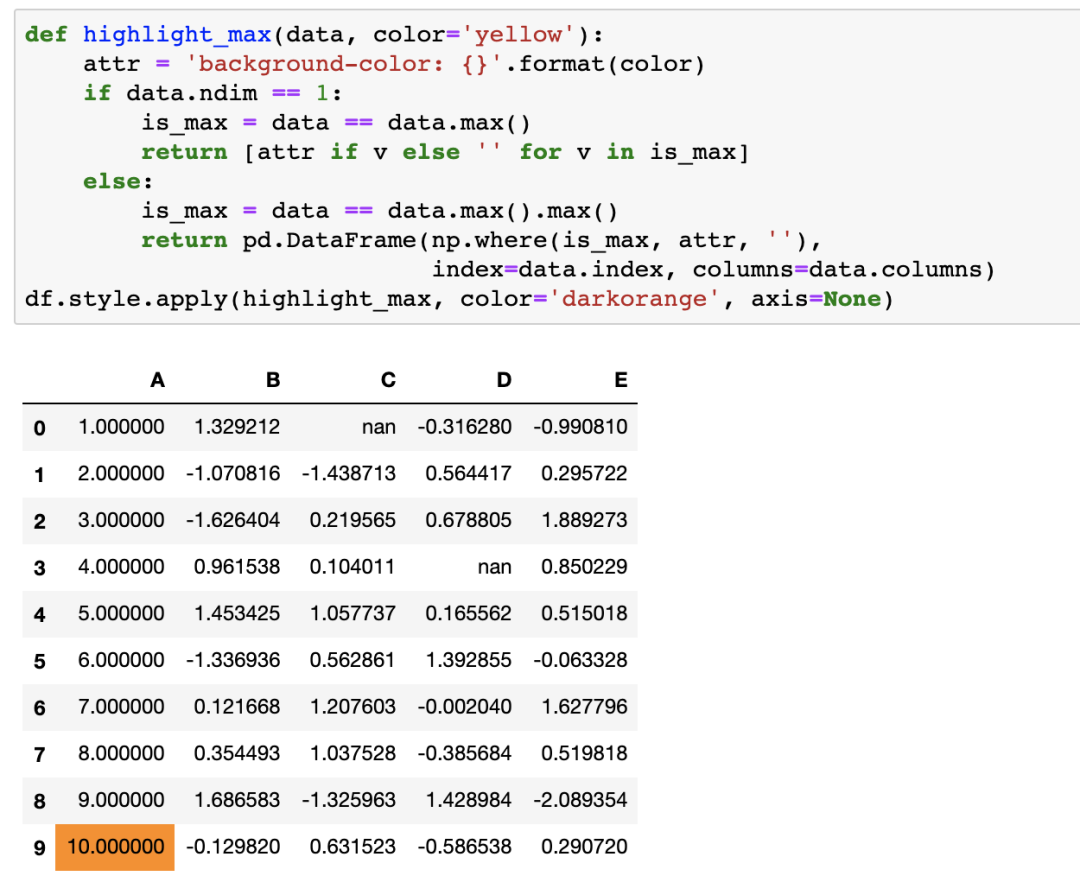Image resolution: width=1080 pixels, height=876 pixels.
Task: Click the 'darkorange' string in code
Action: point(634,299)
